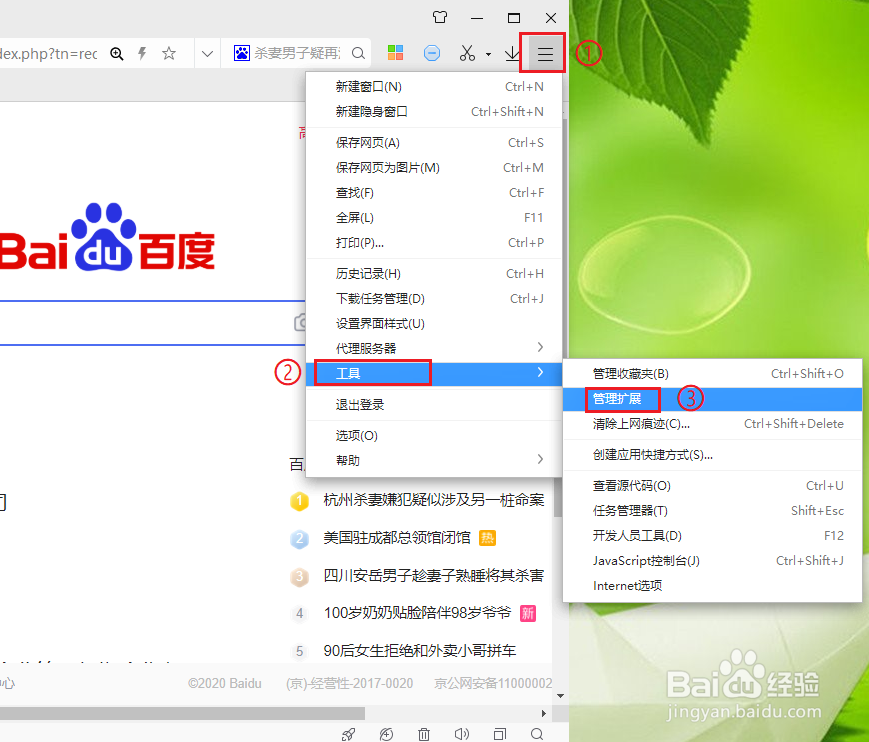
Task: Bookmark current page with star icon
Action: pyautogui.click(x=168, y=53)
